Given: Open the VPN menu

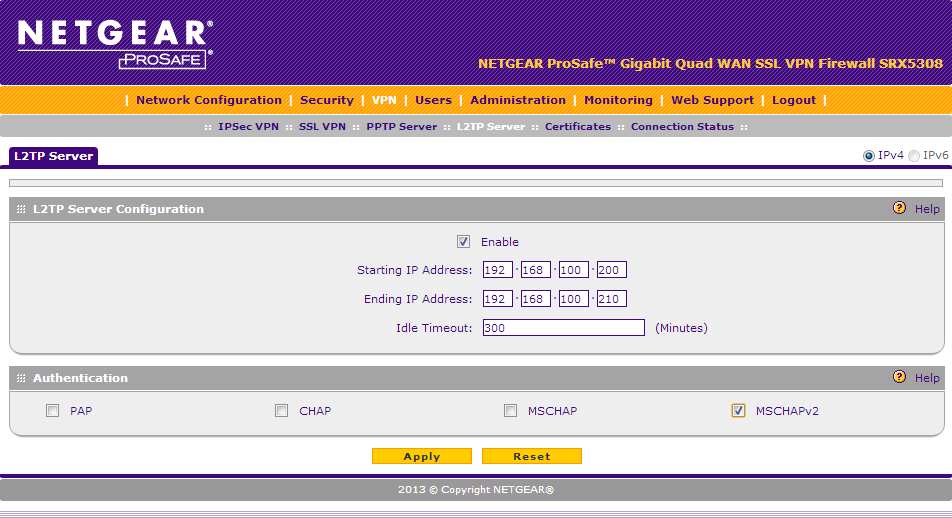Looking at the screenshot, I should point(384,100).
